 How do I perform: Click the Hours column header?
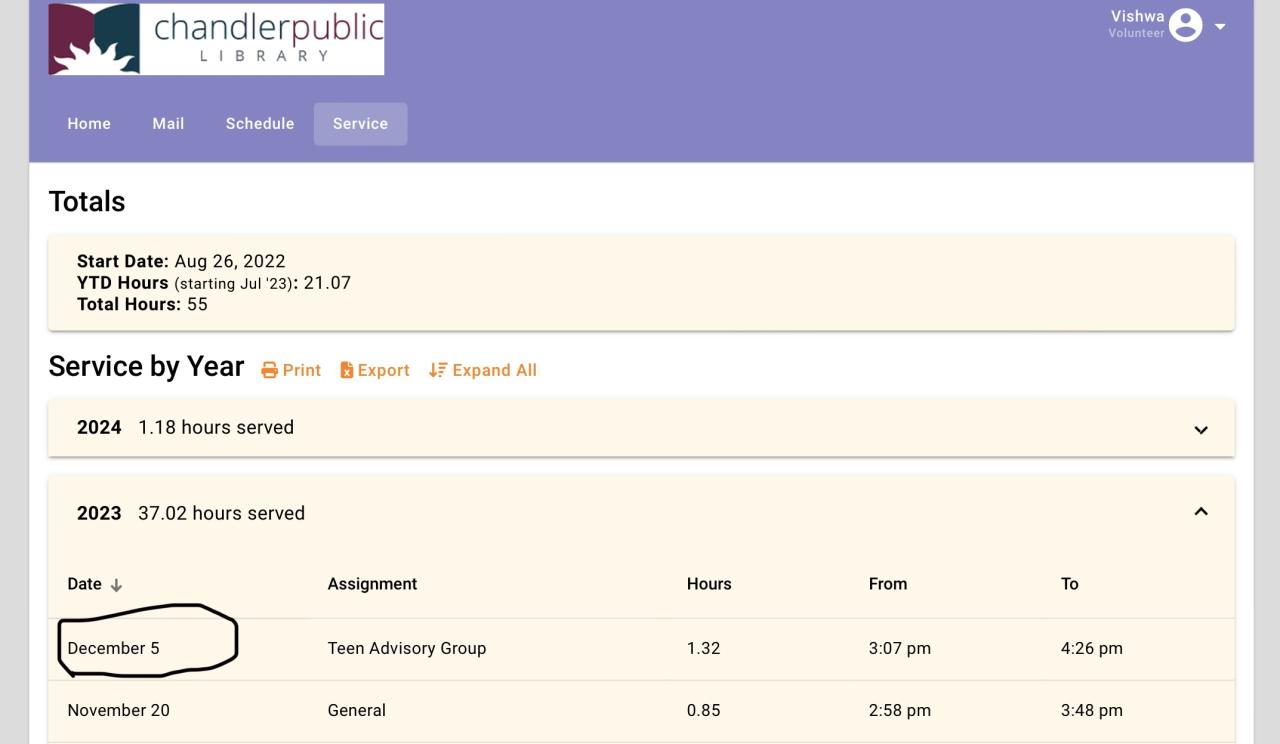(x=709, y=584)
